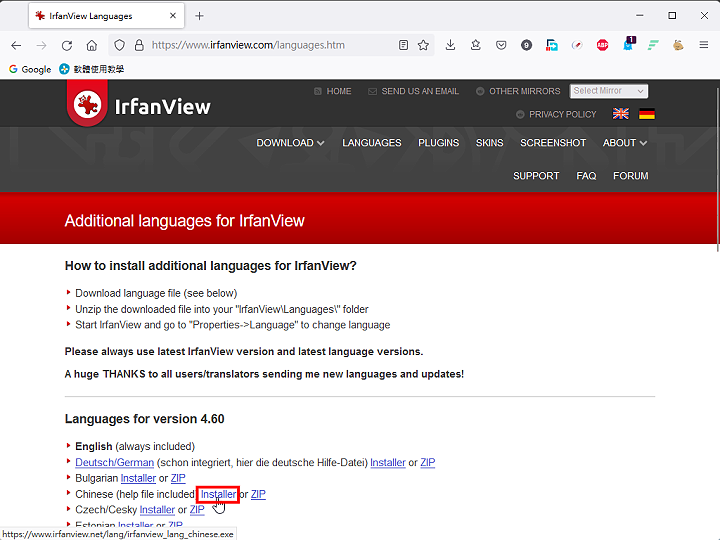Download the Chinese Installer
Screen dimensions: 720x540
(218, 494)
